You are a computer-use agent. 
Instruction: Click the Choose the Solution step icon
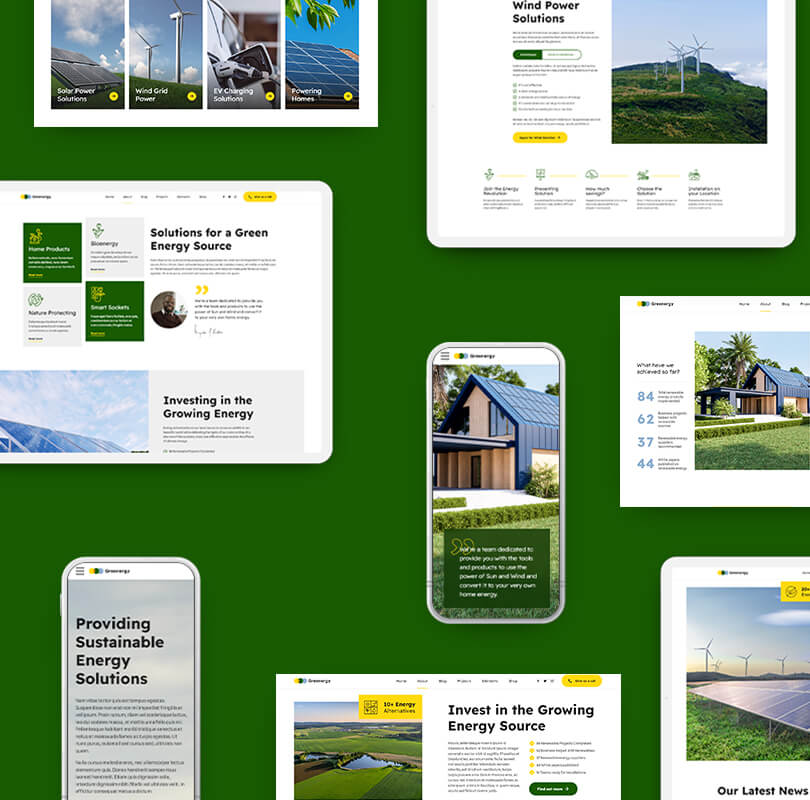[x=643, y=175]
